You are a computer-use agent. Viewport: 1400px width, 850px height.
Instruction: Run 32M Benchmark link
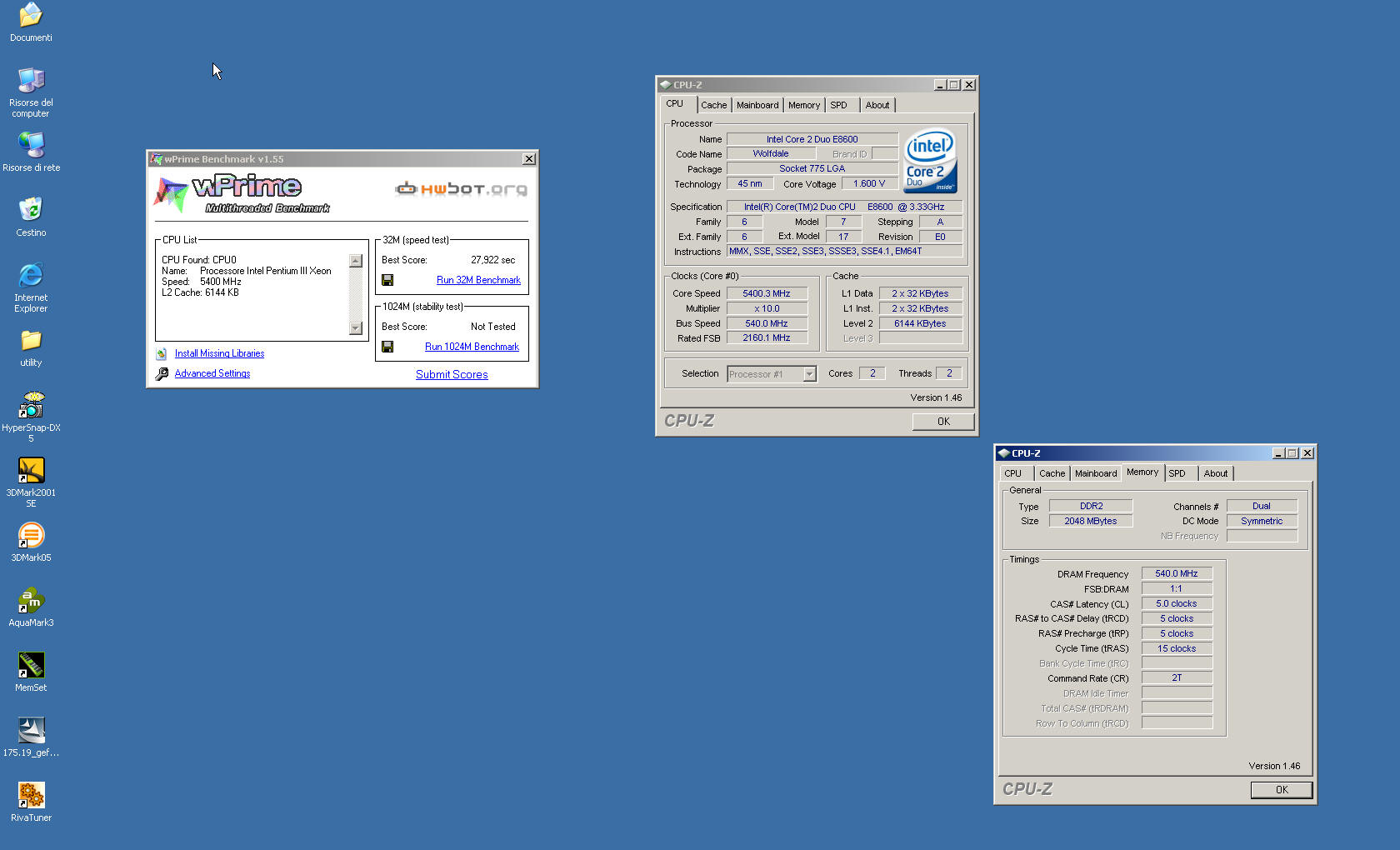coord(478,280)
